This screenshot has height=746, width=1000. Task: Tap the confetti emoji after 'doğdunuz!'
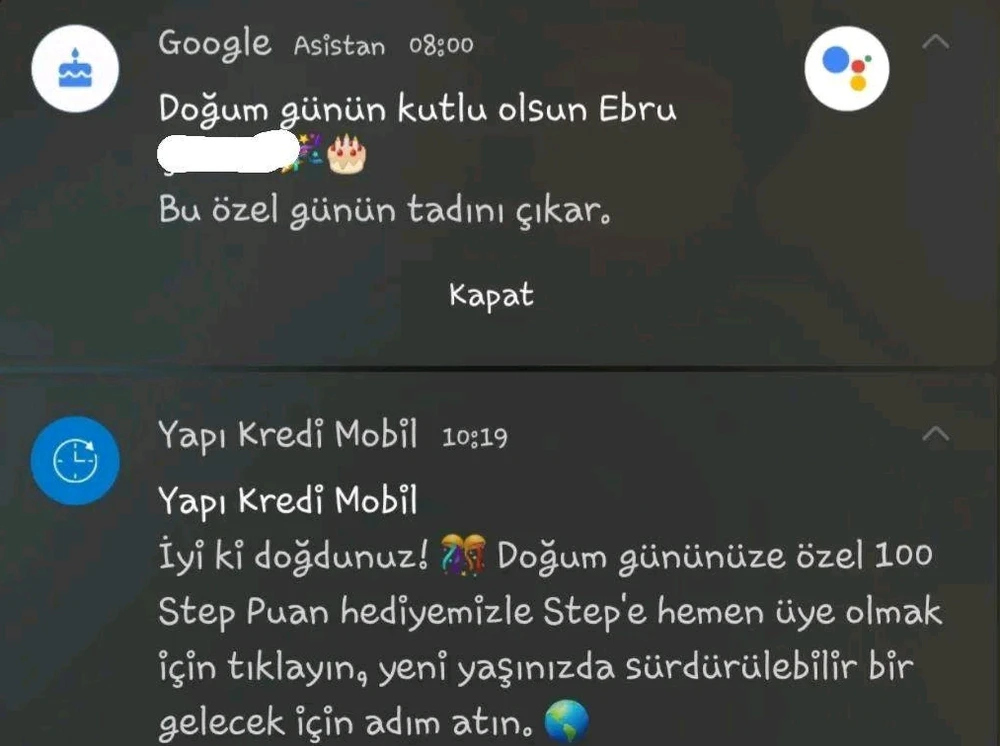(464, 554)
